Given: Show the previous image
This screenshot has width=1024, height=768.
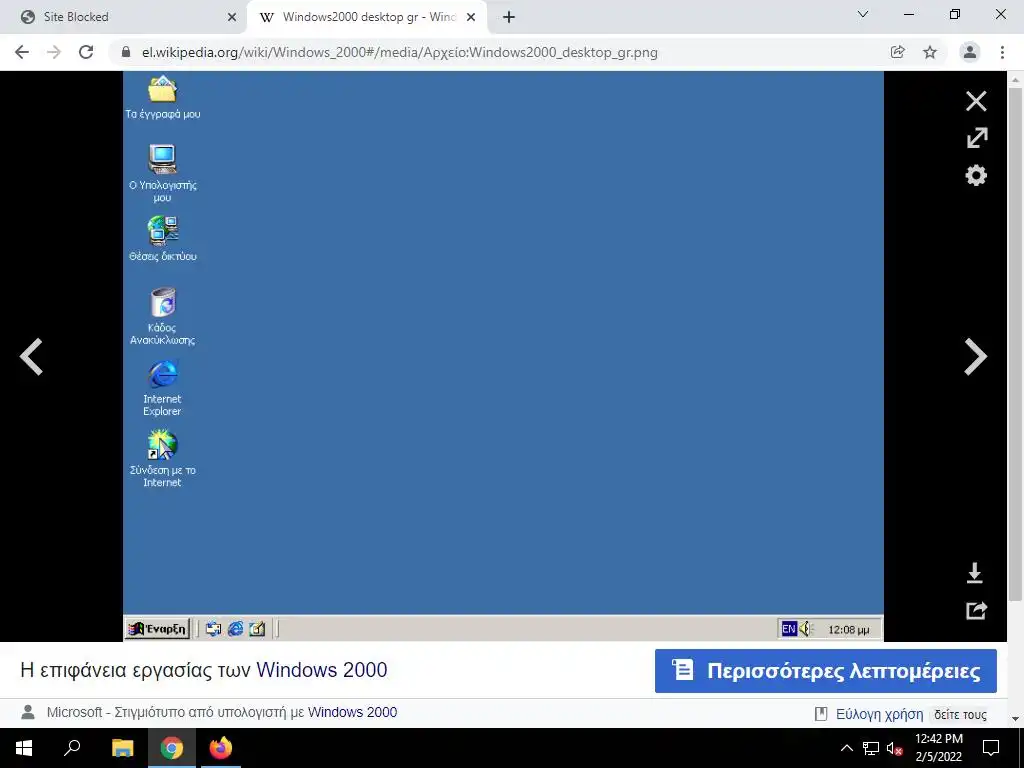Looking at the screenshot, I should [31, 357].
